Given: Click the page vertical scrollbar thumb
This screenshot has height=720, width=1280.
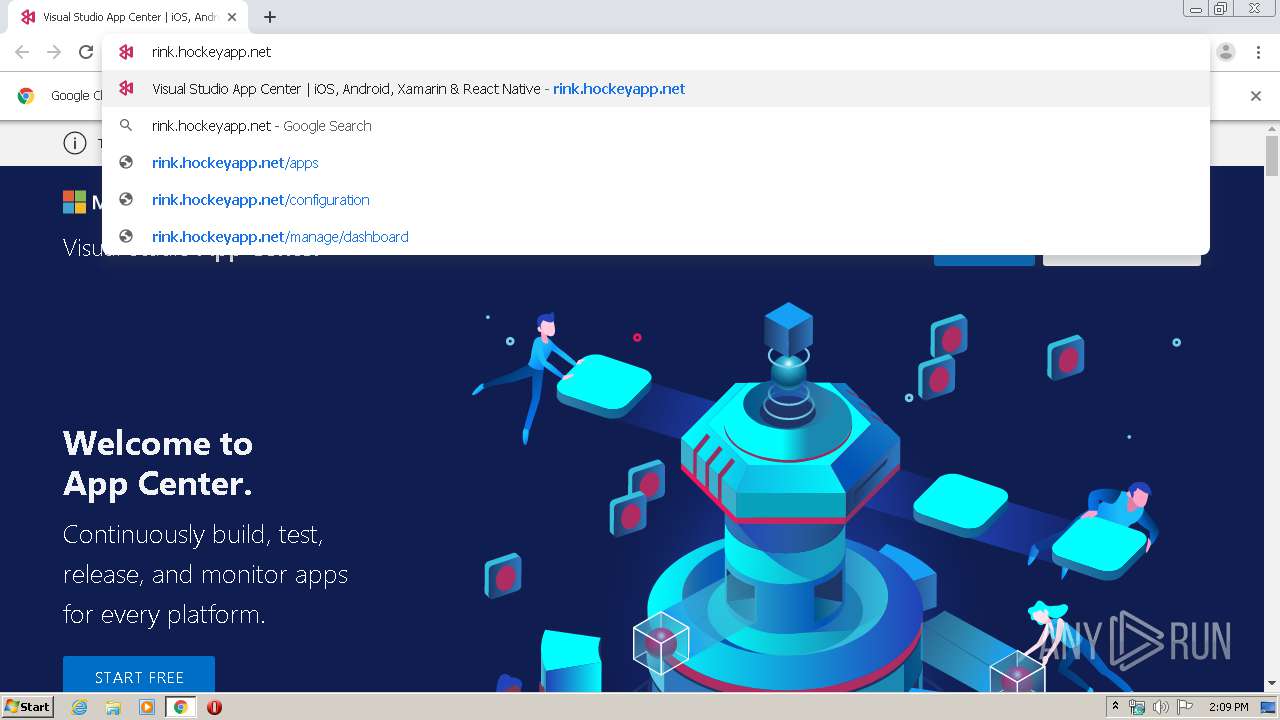Looking at the screenshot, I should 1272,158.
